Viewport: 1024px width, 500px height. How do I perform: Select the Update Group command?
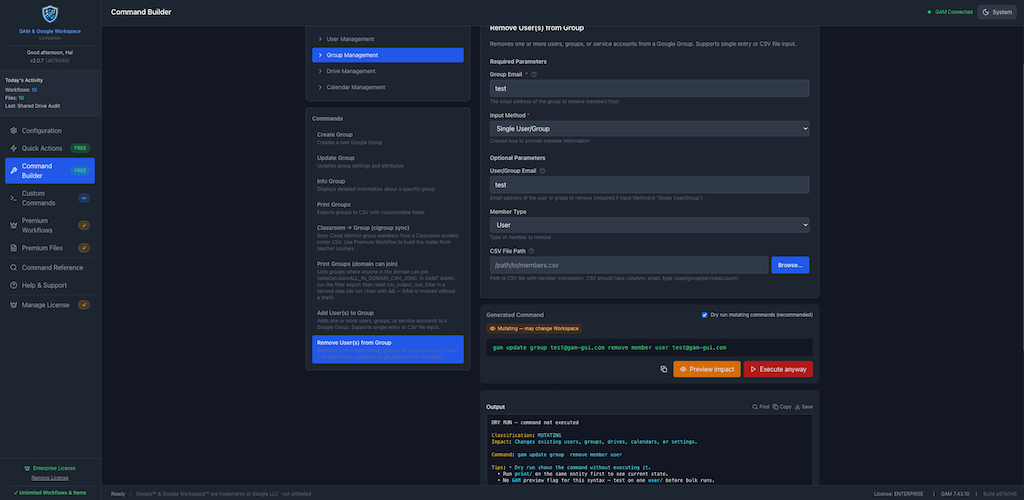pyautogui.click(x=388, y=161)
